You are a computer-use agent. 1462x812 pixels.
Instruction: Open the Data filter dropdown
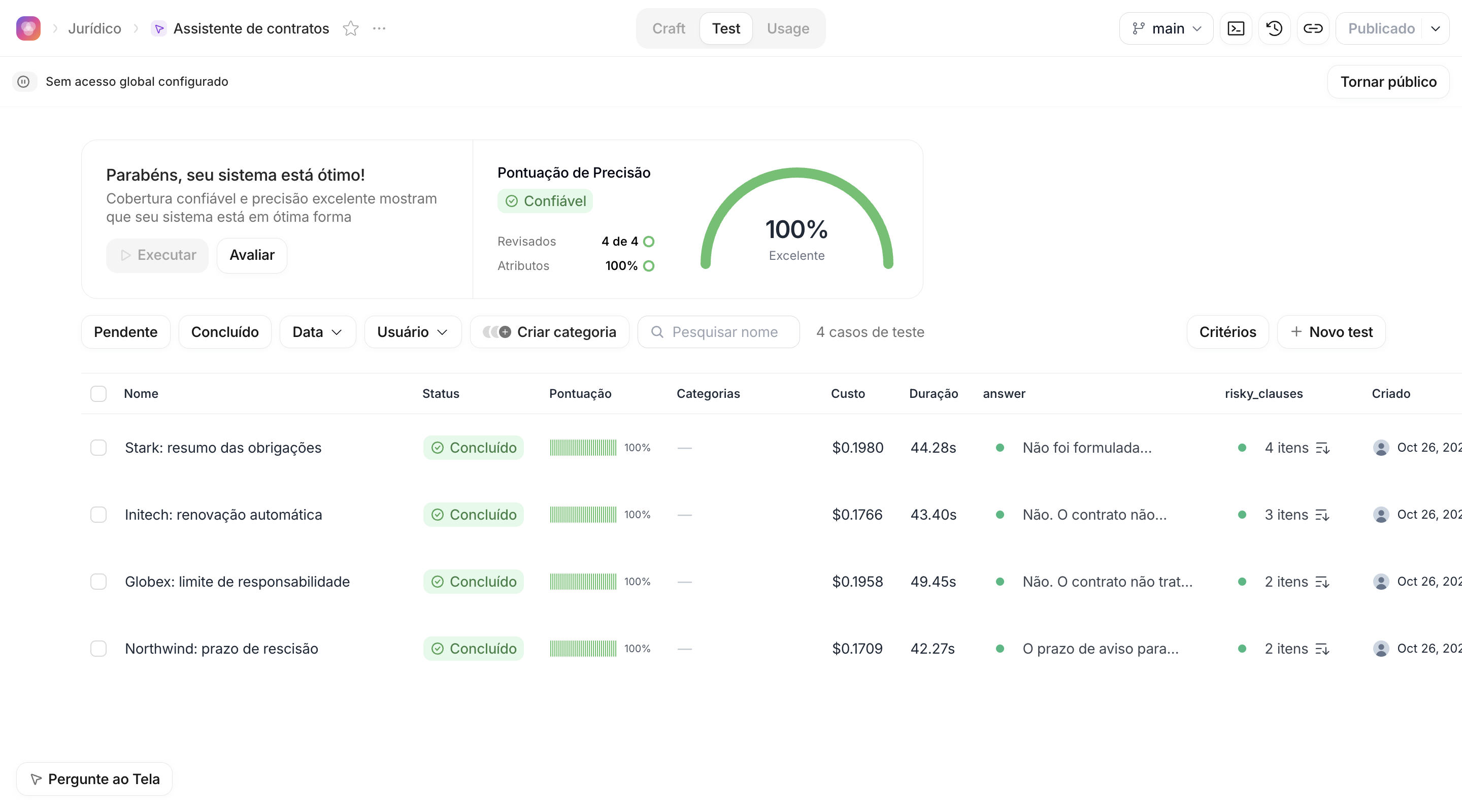(317, 332)
